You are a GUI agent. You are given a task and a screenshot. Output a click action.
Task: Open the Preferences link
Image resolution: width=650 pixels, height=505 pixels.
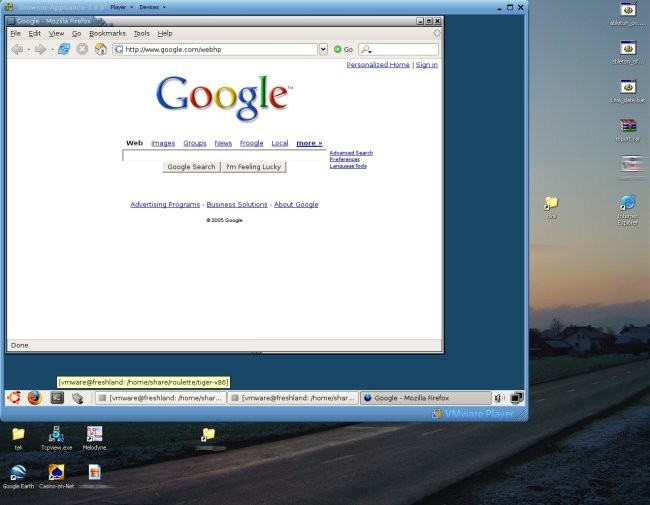point(344,159)
